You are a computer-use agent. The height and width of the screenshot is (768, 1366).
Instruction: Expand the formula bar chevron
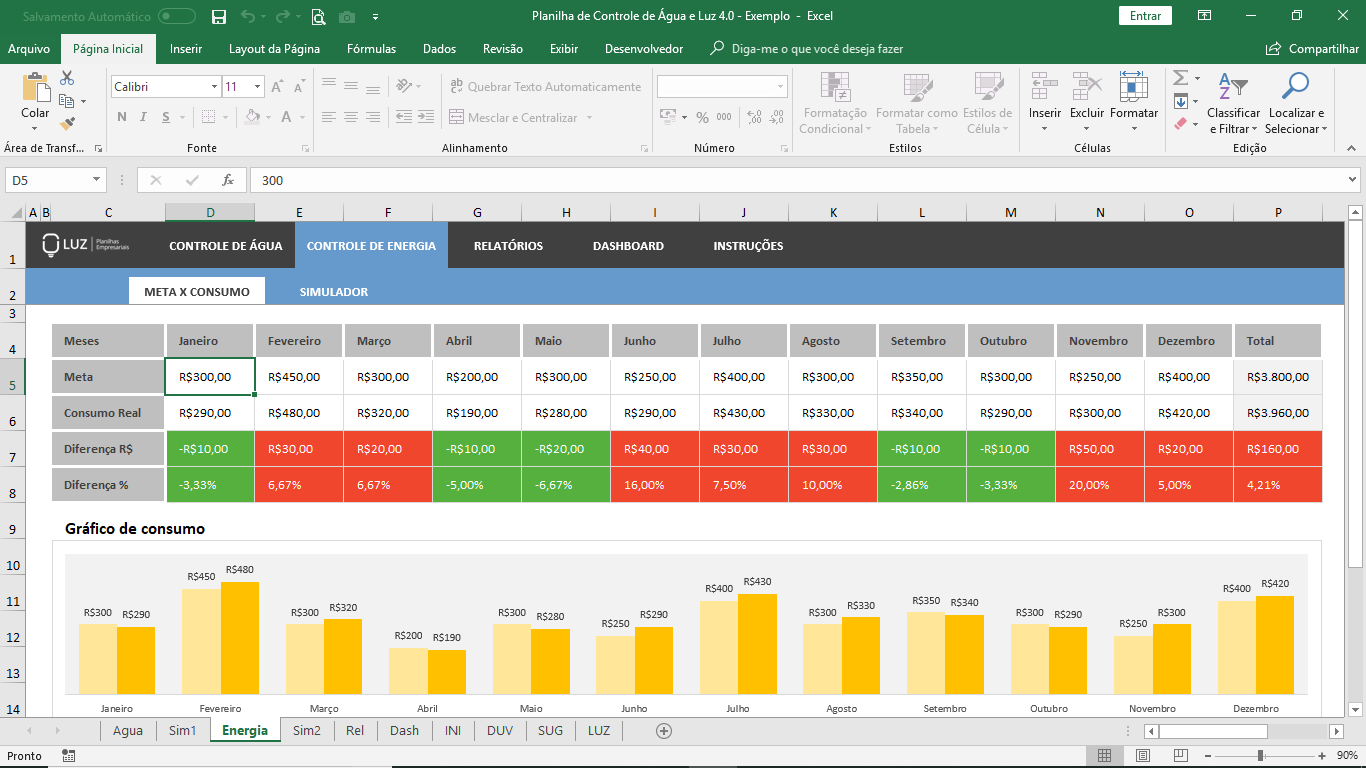1352,180
